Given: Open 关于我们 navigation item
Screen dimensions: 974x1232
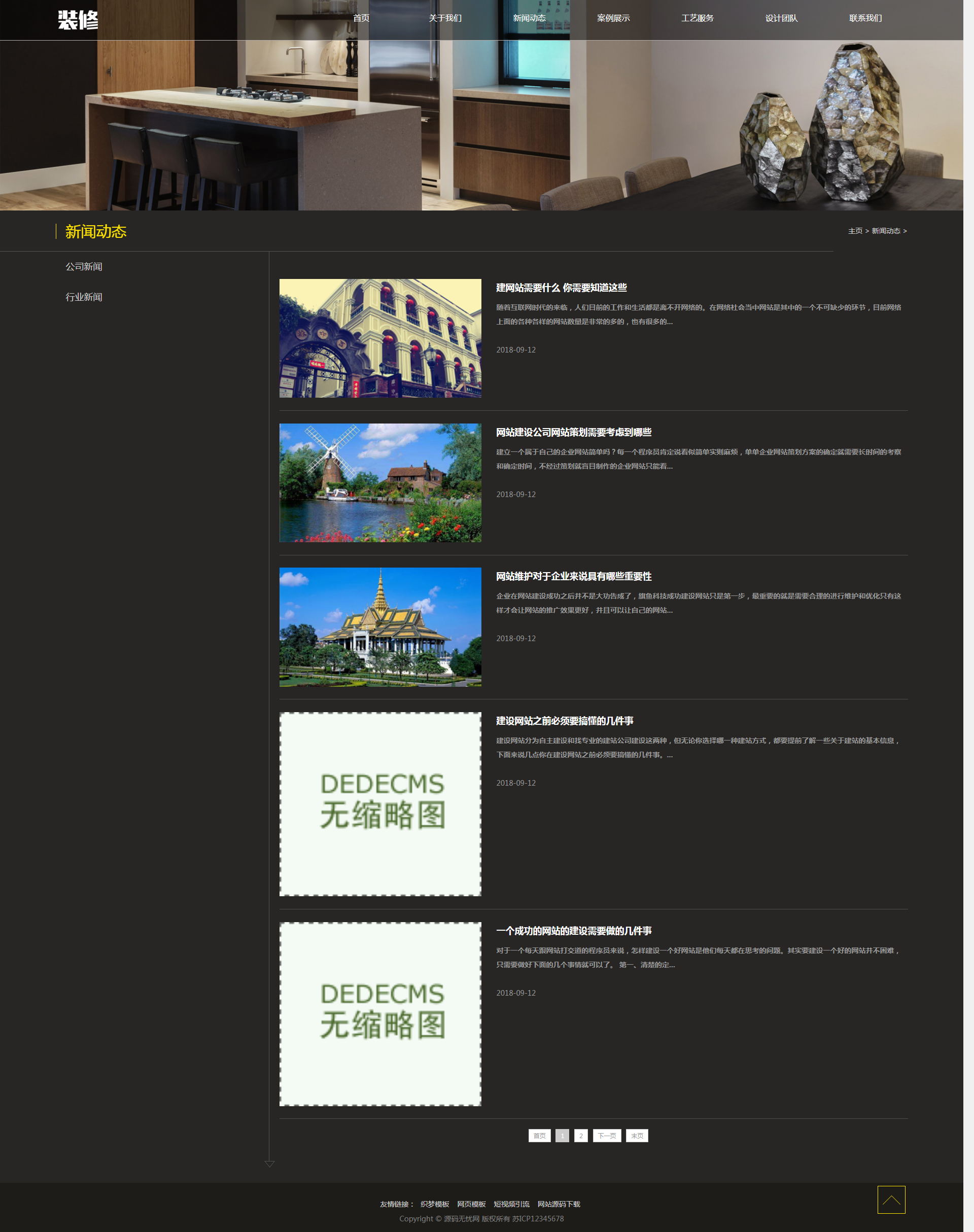Looking at the screenshot, I should click(445, 18).
